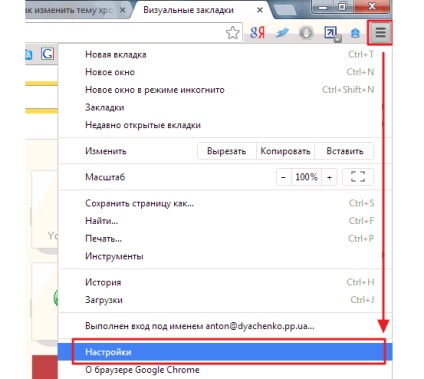Switch to the 'изменить тему хро' tab
Viewport: 424px width, 379px height.
point(77,10)
